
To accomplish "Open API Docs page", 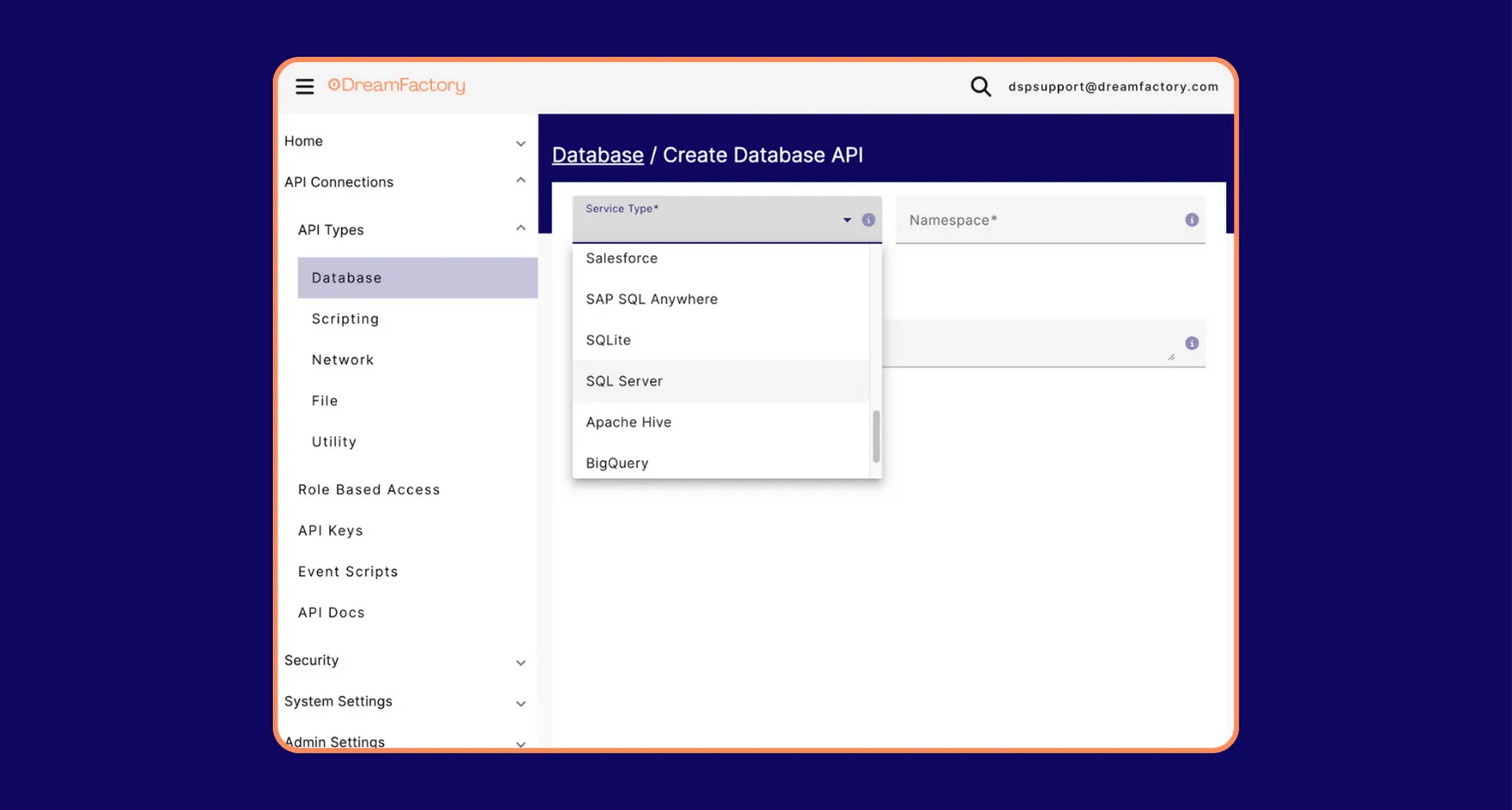I will [331, 612].
